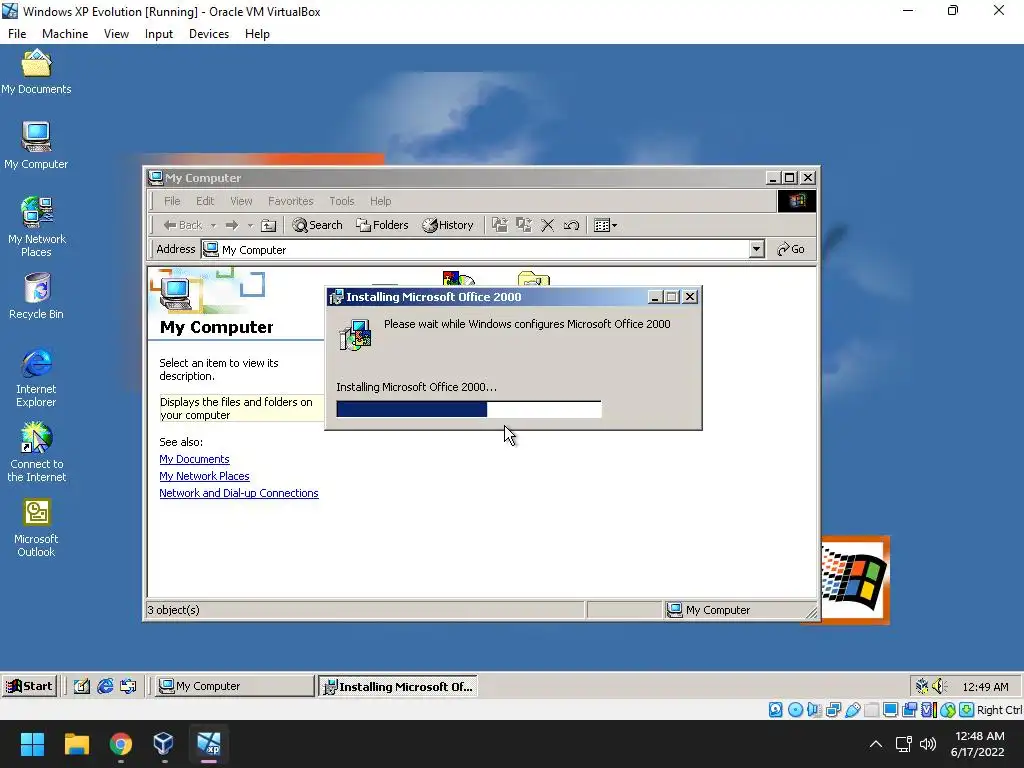Click the Up folder toolbar icon

point(268,225)
